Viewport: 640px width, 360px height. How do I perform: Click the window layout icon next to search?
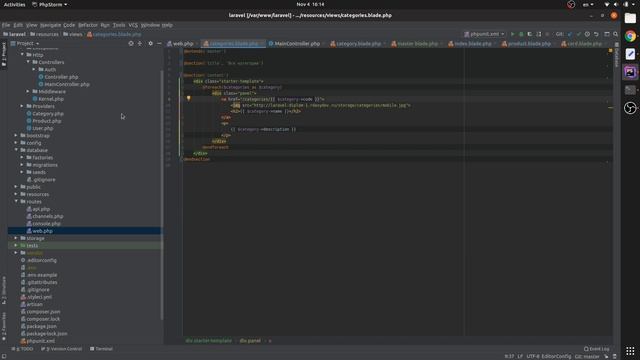click(607, 34)
